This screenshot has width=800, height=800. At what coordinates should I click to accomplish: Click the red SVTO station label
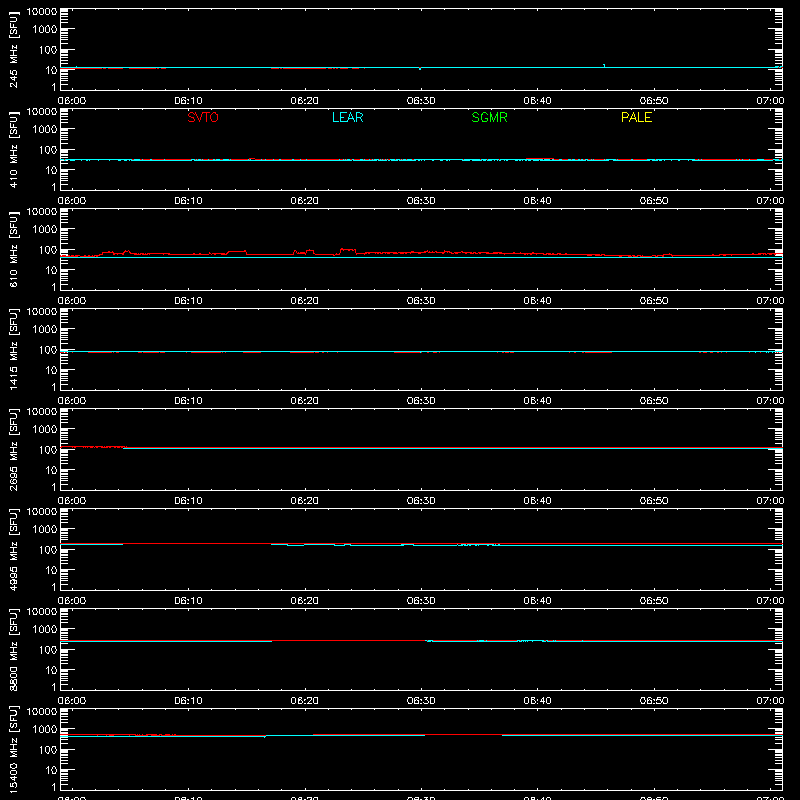(203, 117)
